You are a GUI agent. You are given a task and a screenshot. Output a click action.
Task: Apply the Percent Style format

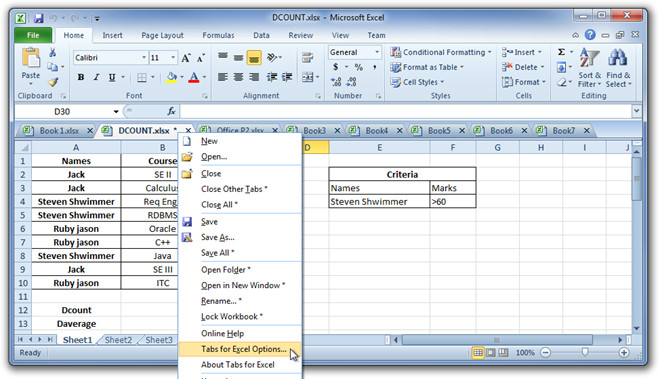pos(359,67)
